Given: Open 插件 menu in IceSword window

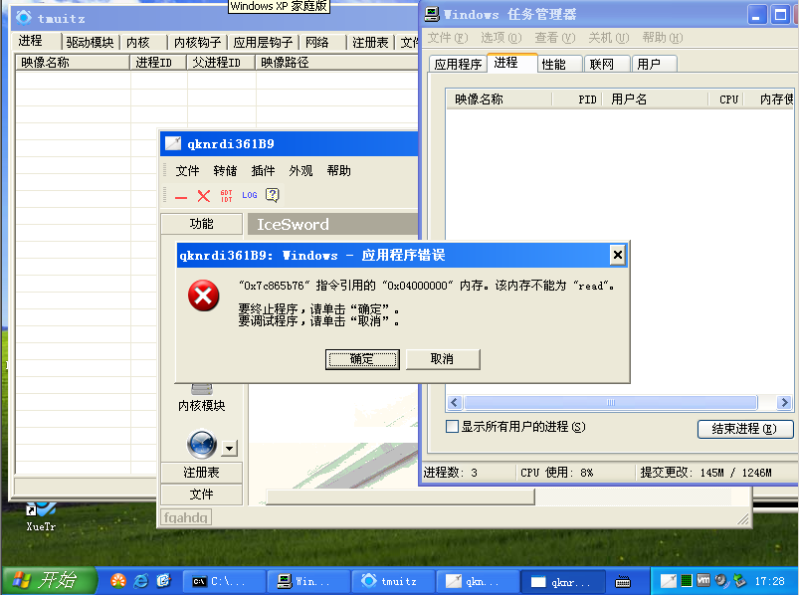Looking at the screenshot, I should tap(263, 170).
